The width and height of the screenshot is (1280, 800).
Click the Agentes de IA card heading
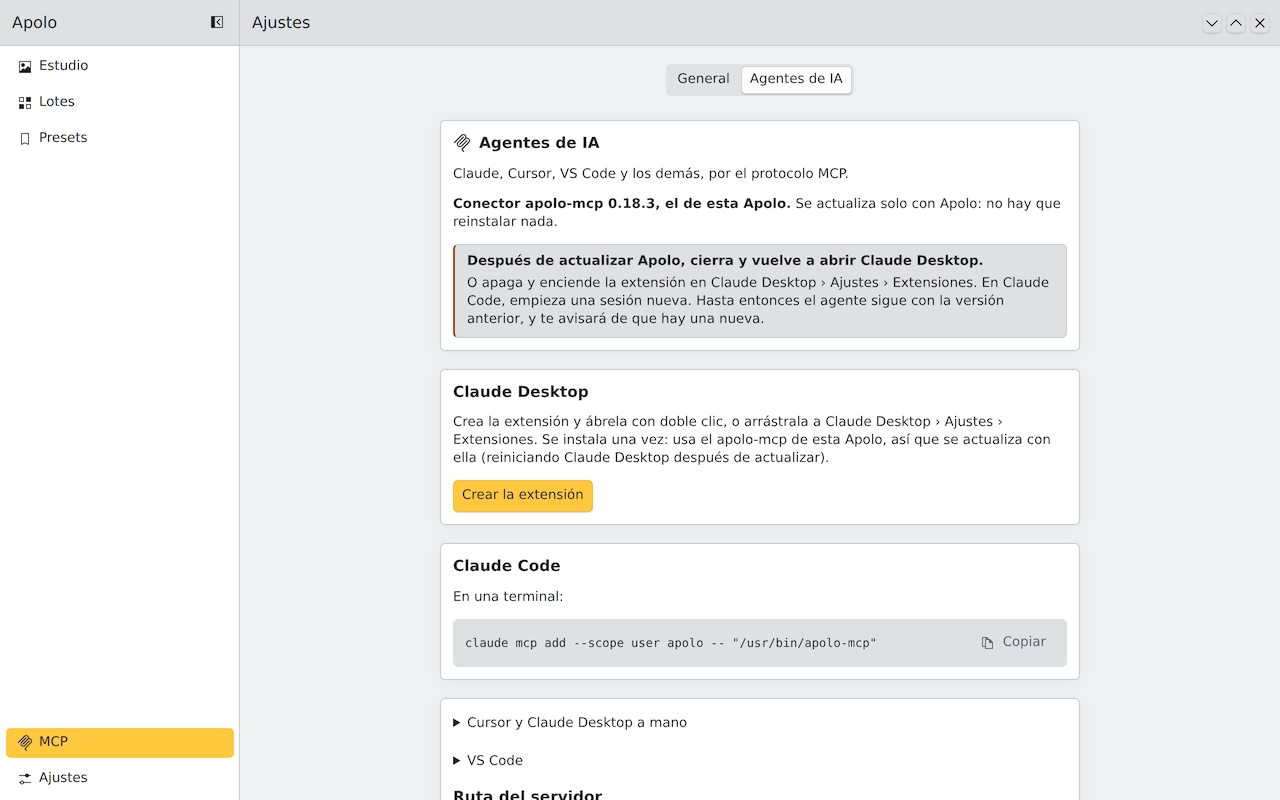[539, 143]
